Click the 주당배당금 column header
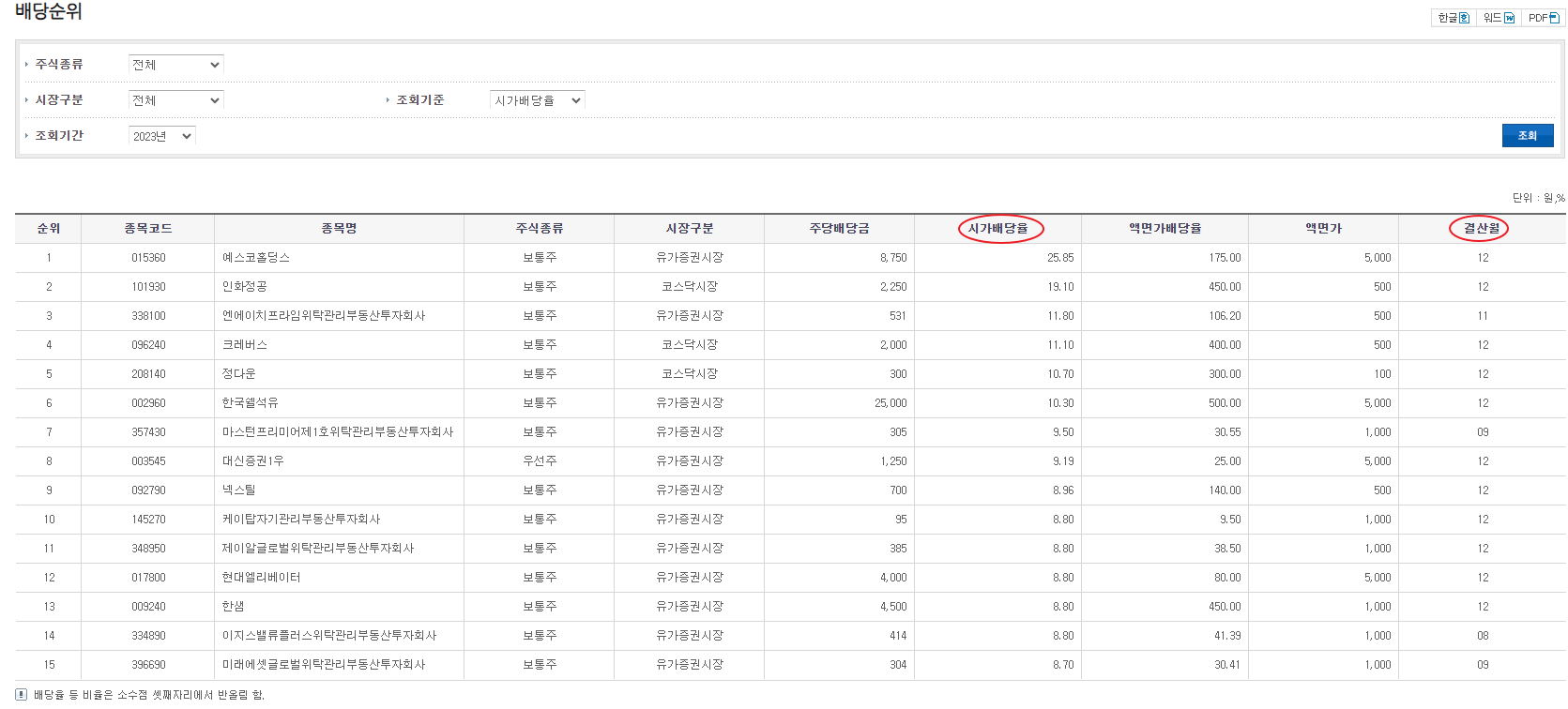 pos(839,229)
